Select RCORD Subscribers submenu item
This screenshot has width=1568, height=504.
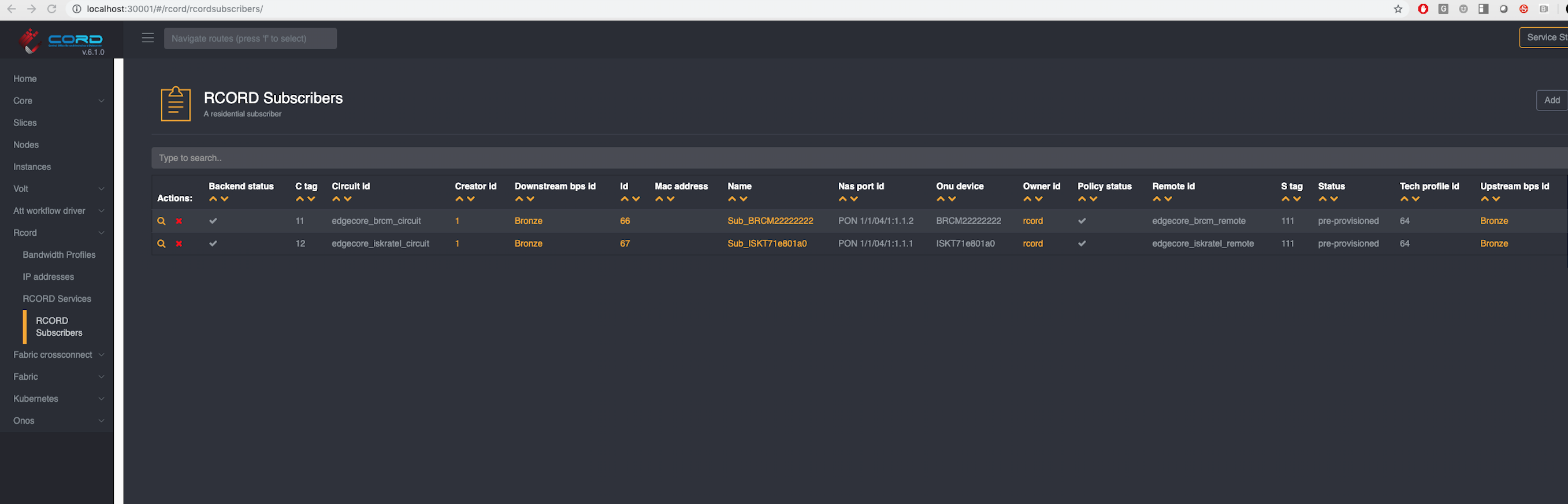click(59, 326)
